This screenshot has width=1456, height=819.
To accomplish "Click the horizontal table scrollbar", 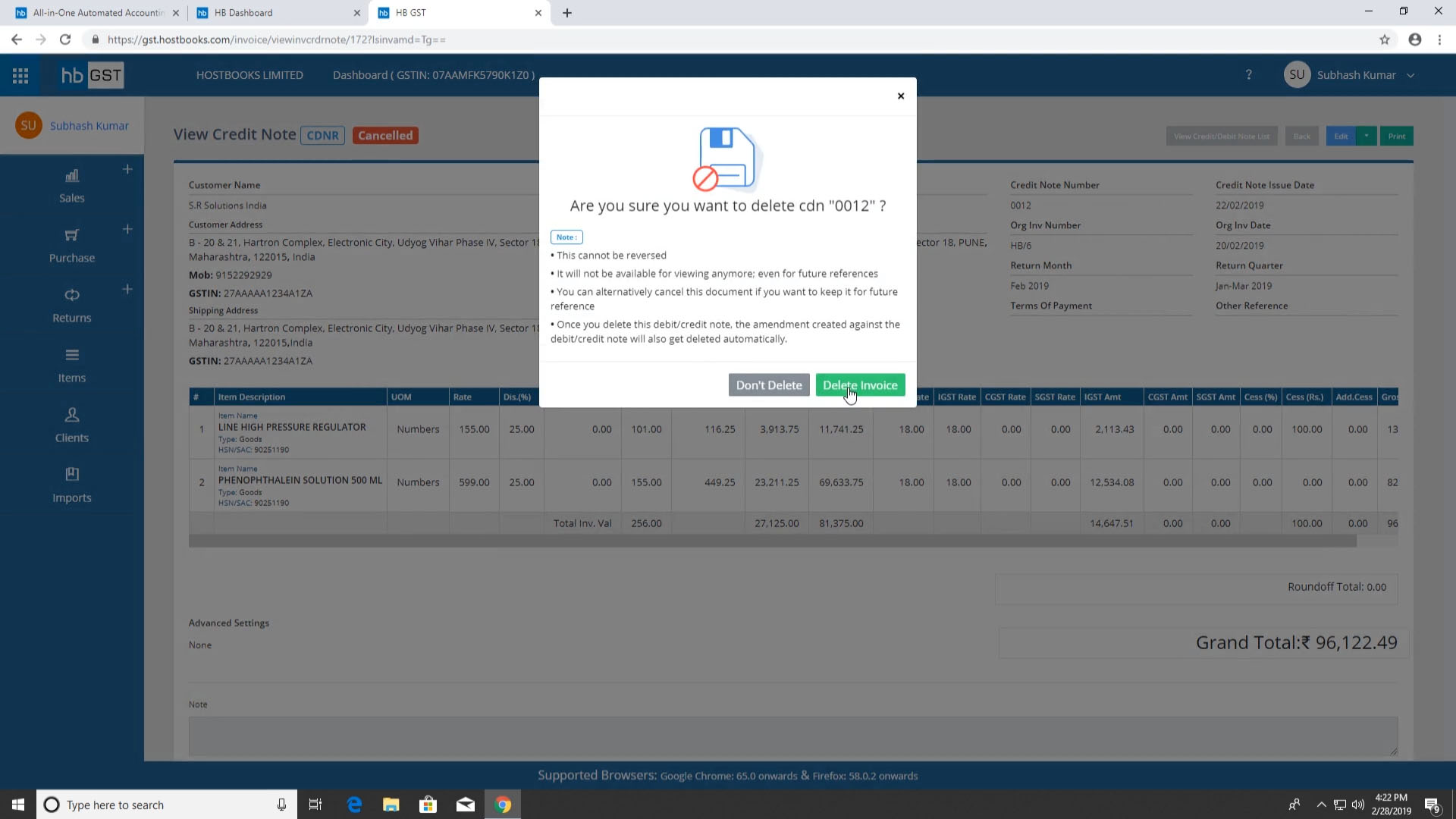I will coord(772,541).
